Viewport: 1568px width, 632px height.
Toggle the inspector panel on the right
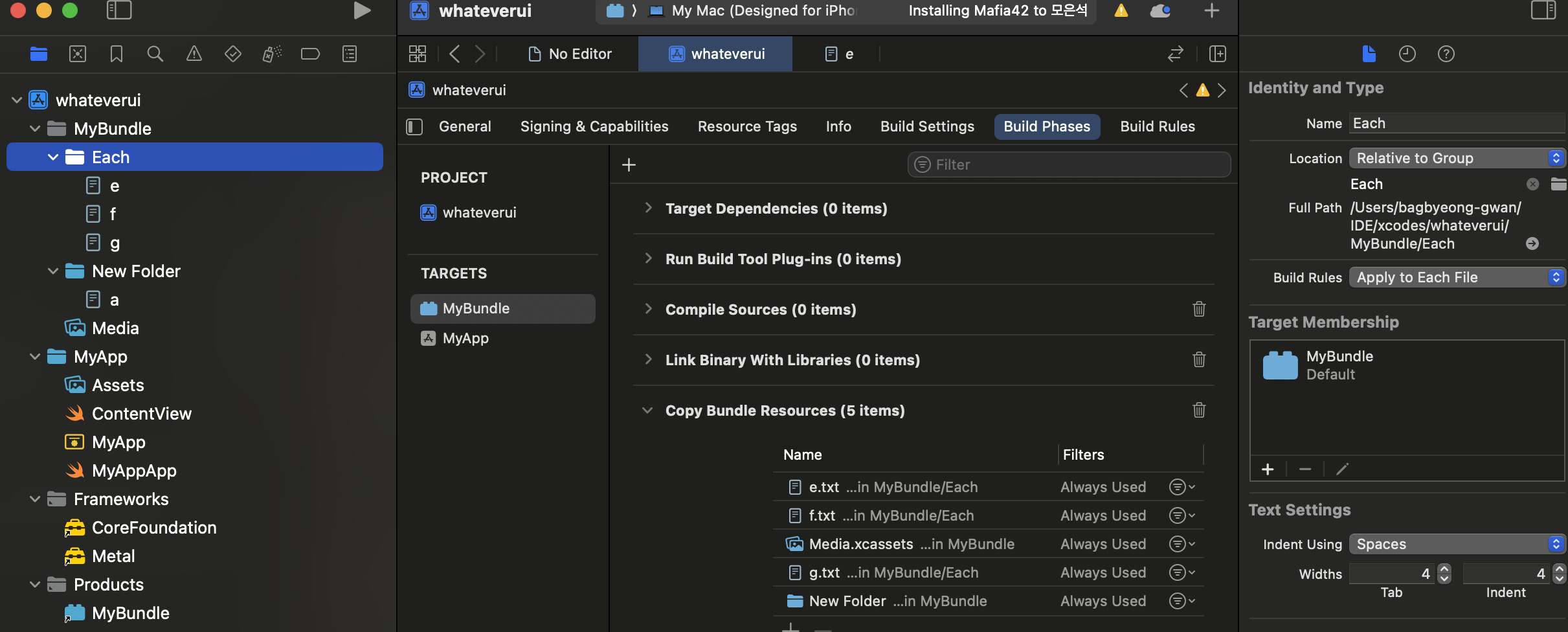(x=1543, y=10)
